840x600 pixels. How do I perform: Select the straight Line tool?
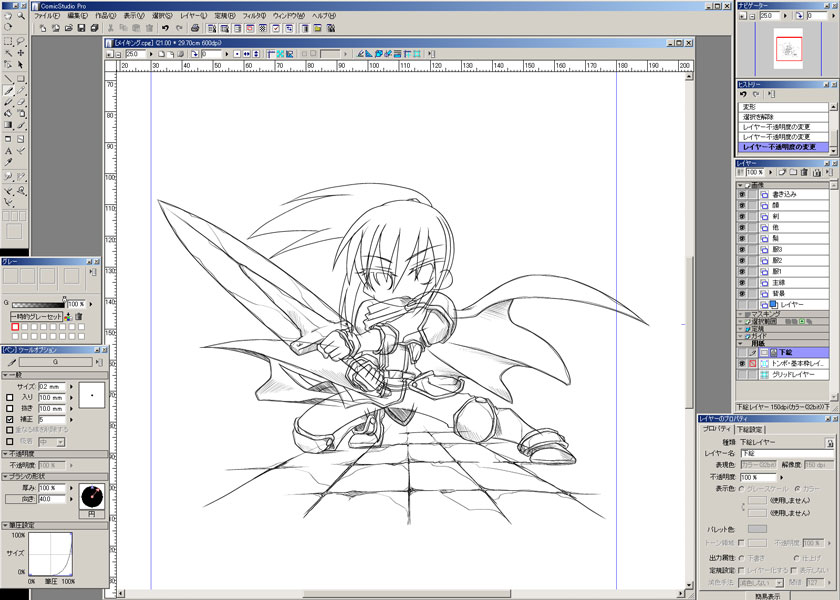8,78
